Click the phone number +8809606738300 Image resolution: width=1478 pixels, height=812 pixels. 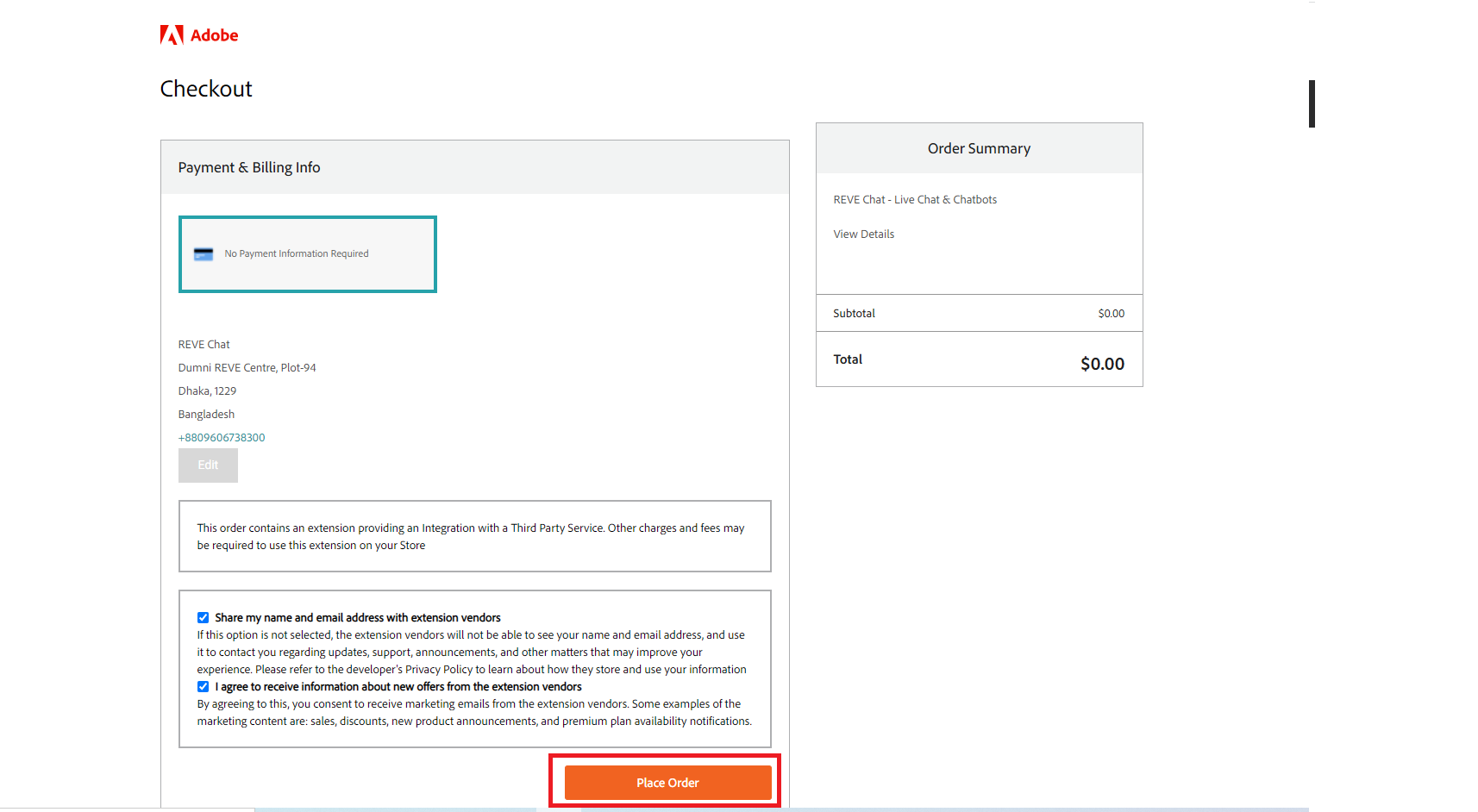click(x=222, y=438)
